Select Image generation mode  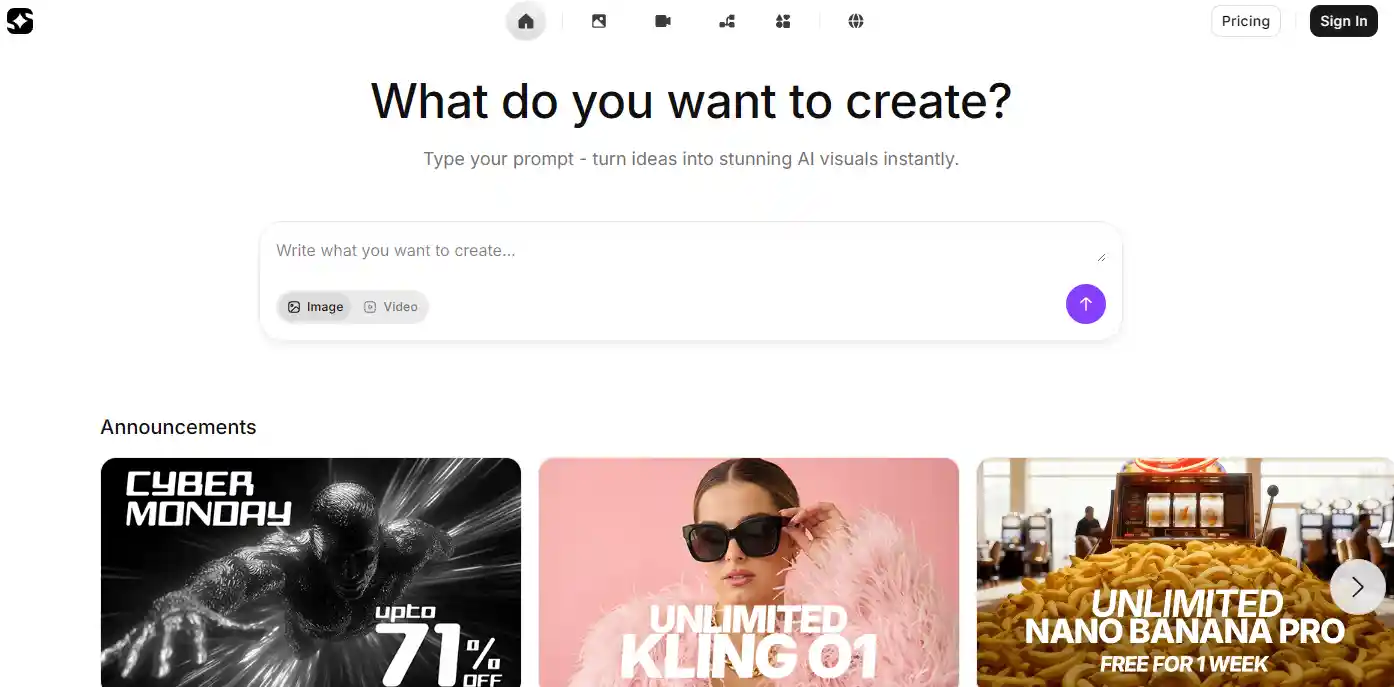[316, 307]
